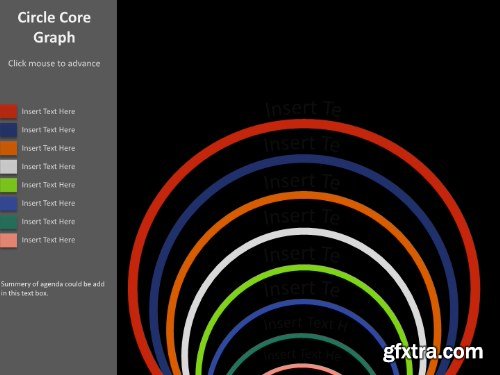This screenshot has width=500, height=375.
Task: Open the gfxtra.com watermark link
Action: [433, 352]
